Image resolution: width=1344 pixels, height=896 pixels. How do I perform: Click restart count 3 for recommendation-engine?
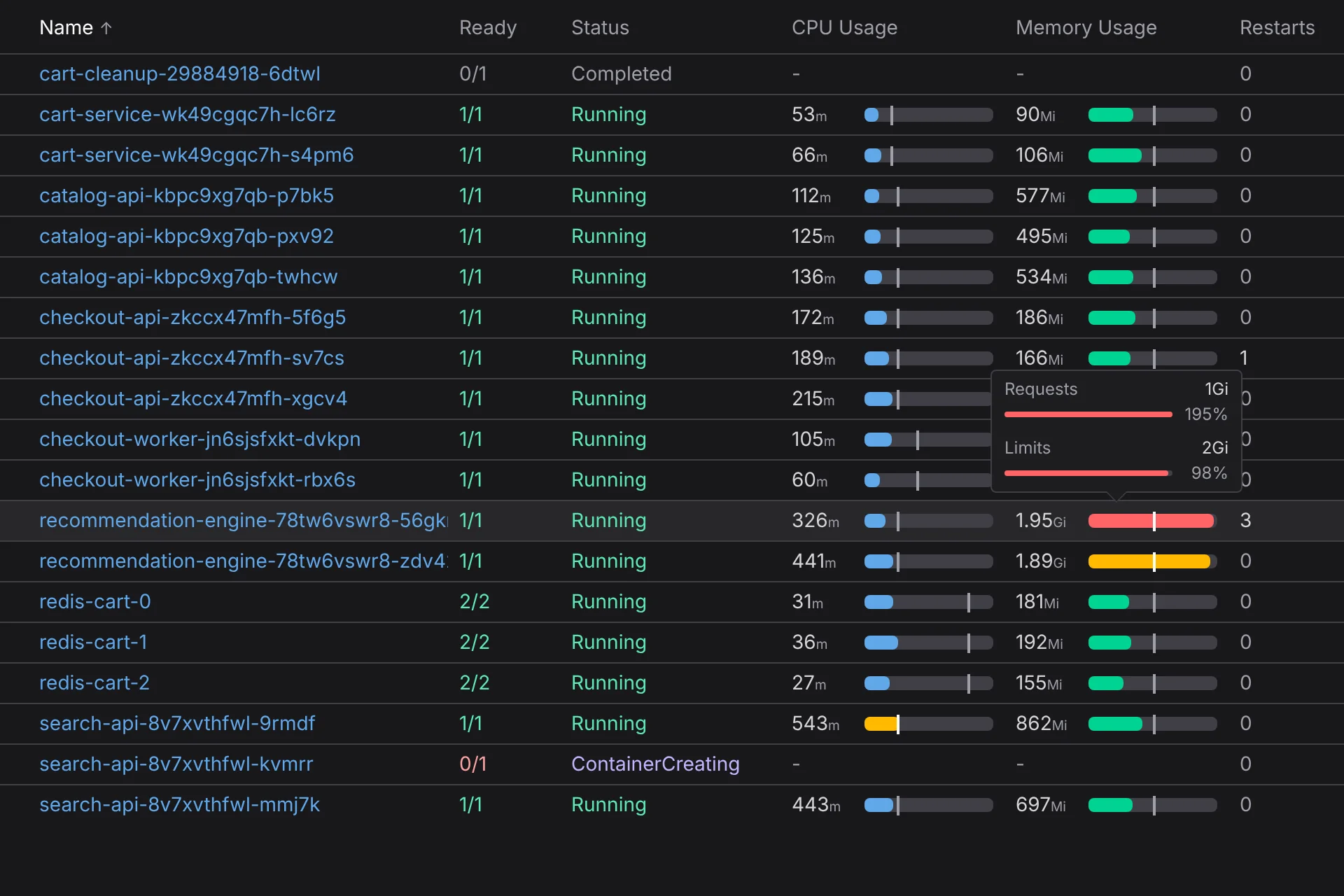[x=1245, y=520]
